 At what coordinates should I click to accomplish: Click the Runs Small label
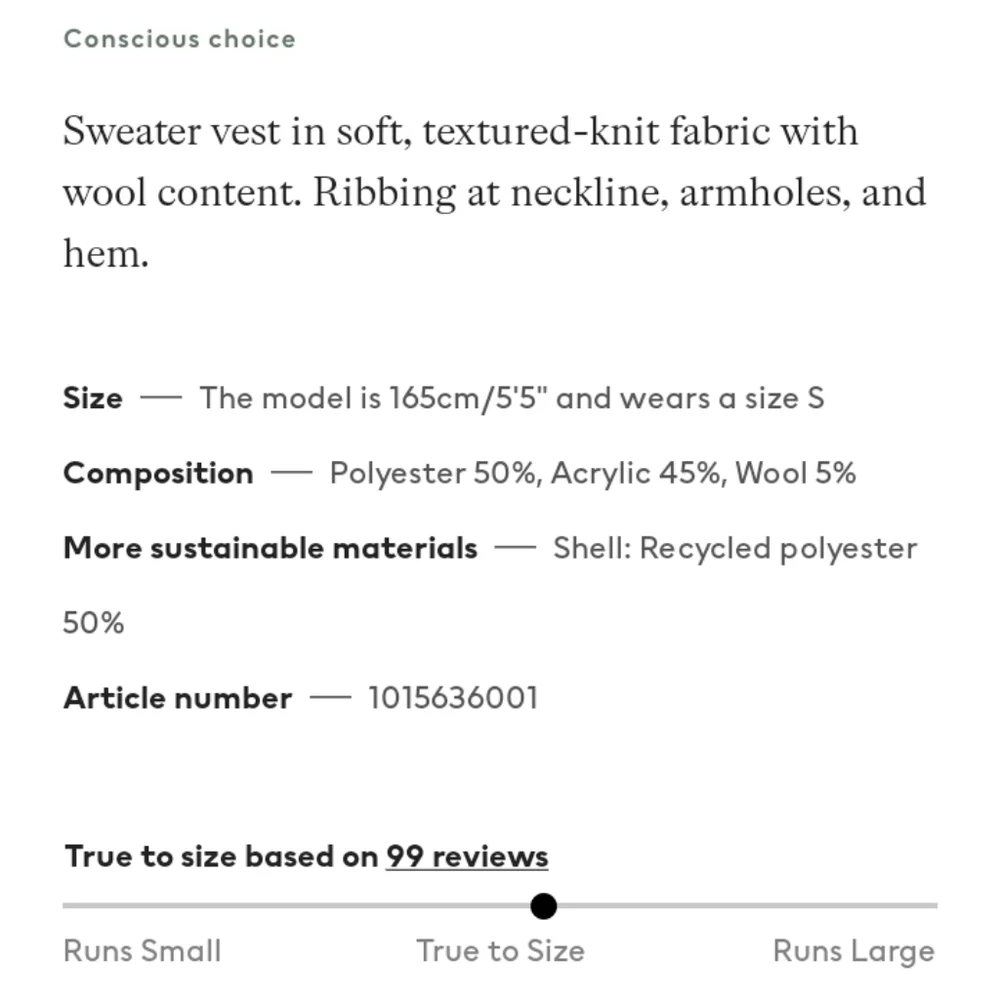(x=142, y=951)
